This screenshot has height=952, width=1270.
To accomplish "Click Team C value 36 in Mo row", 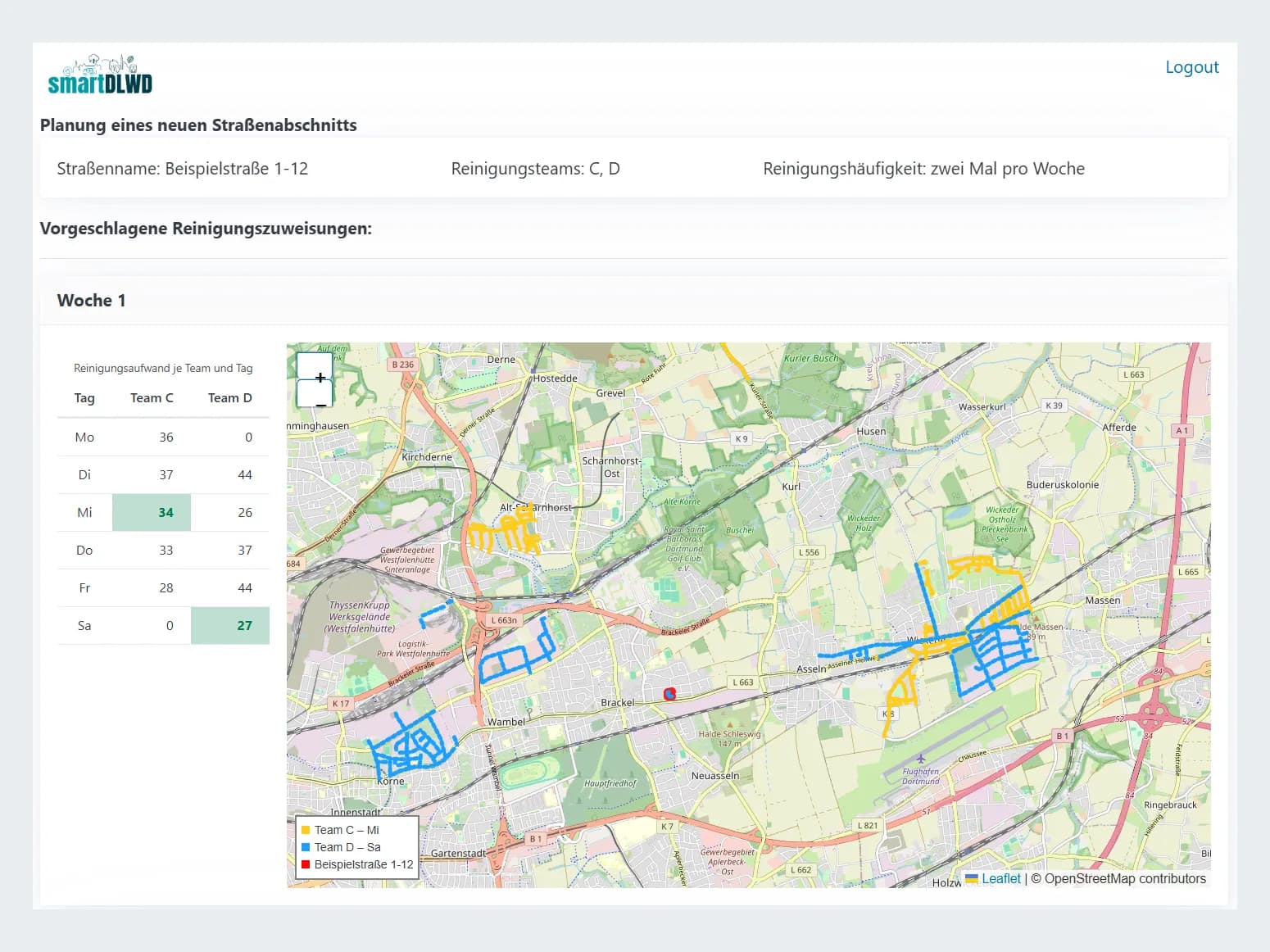I will coord(166,437).
